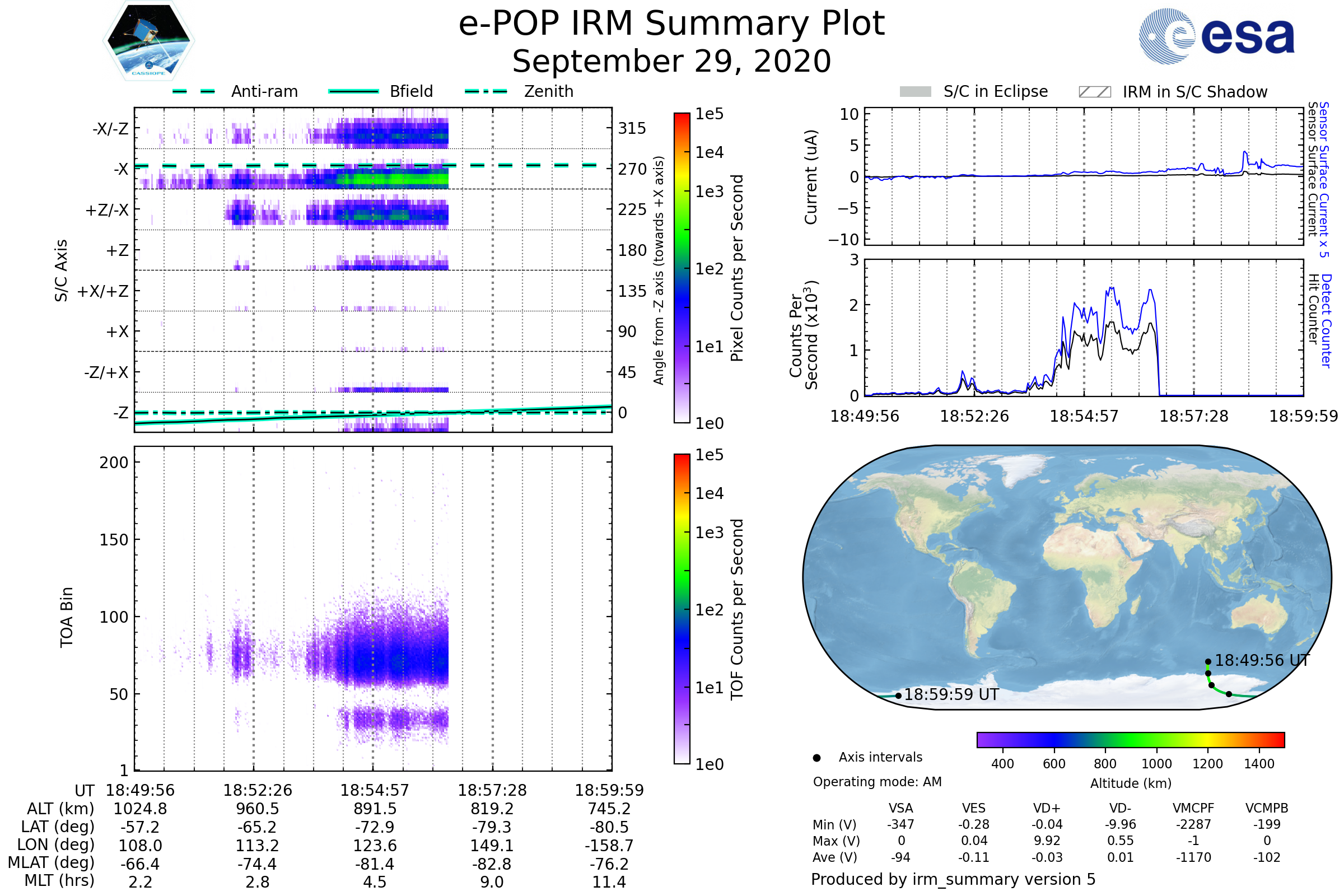Click the VMCPF column header

[x=1193, y=809]
